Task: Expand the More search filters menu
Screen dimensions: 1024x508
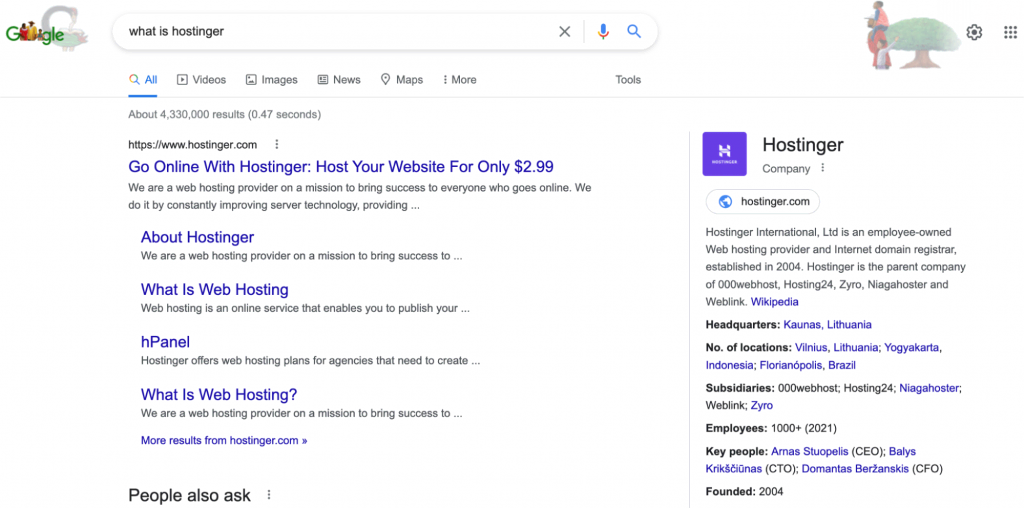Action: [x=458, y=80]
